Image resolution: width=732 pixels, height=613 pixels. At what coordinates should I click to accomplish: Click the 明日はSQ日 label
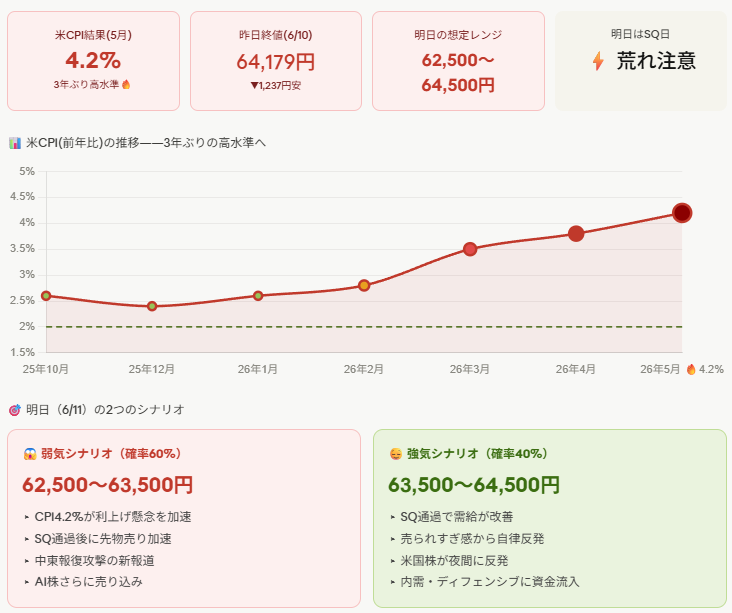point(640,34)
